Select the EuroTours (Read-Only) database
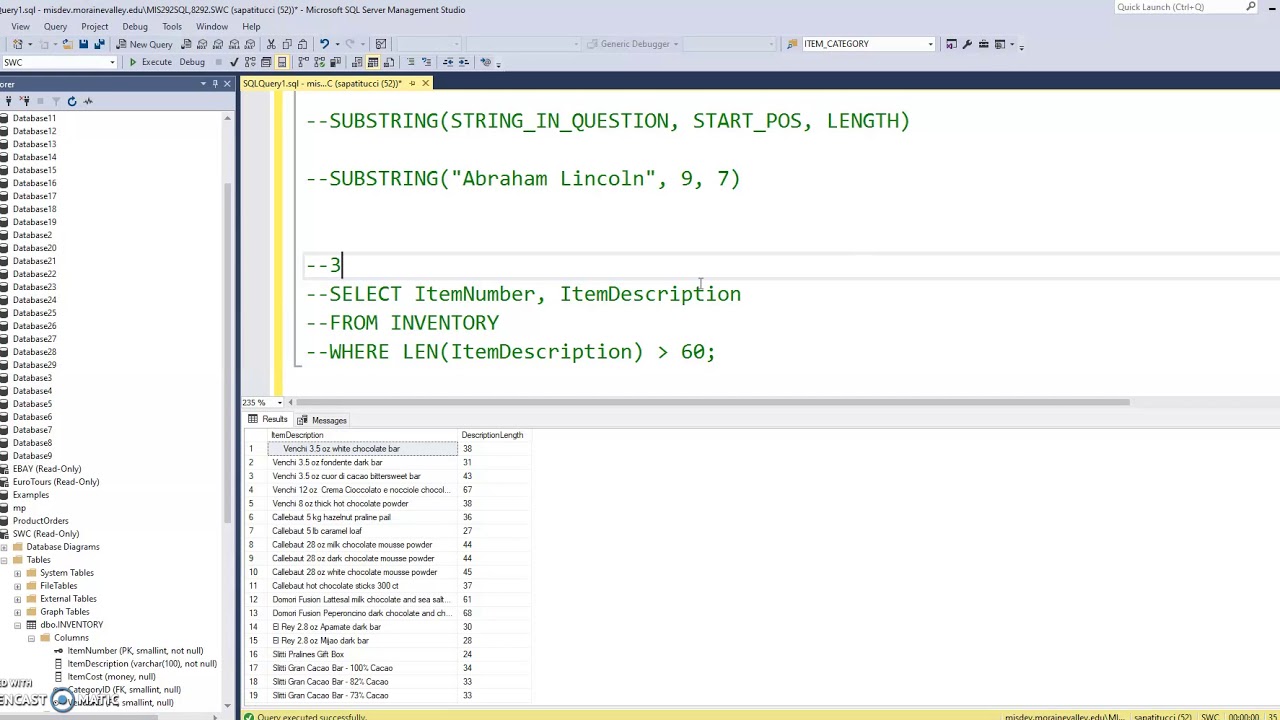1280x720 pixels. coord(56,482)
